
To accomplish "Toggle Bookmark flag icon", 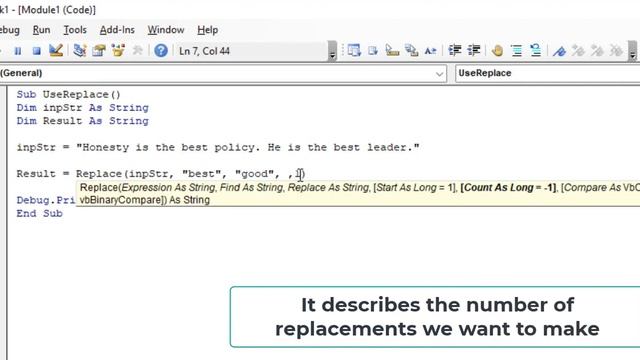I will (559, 51).
